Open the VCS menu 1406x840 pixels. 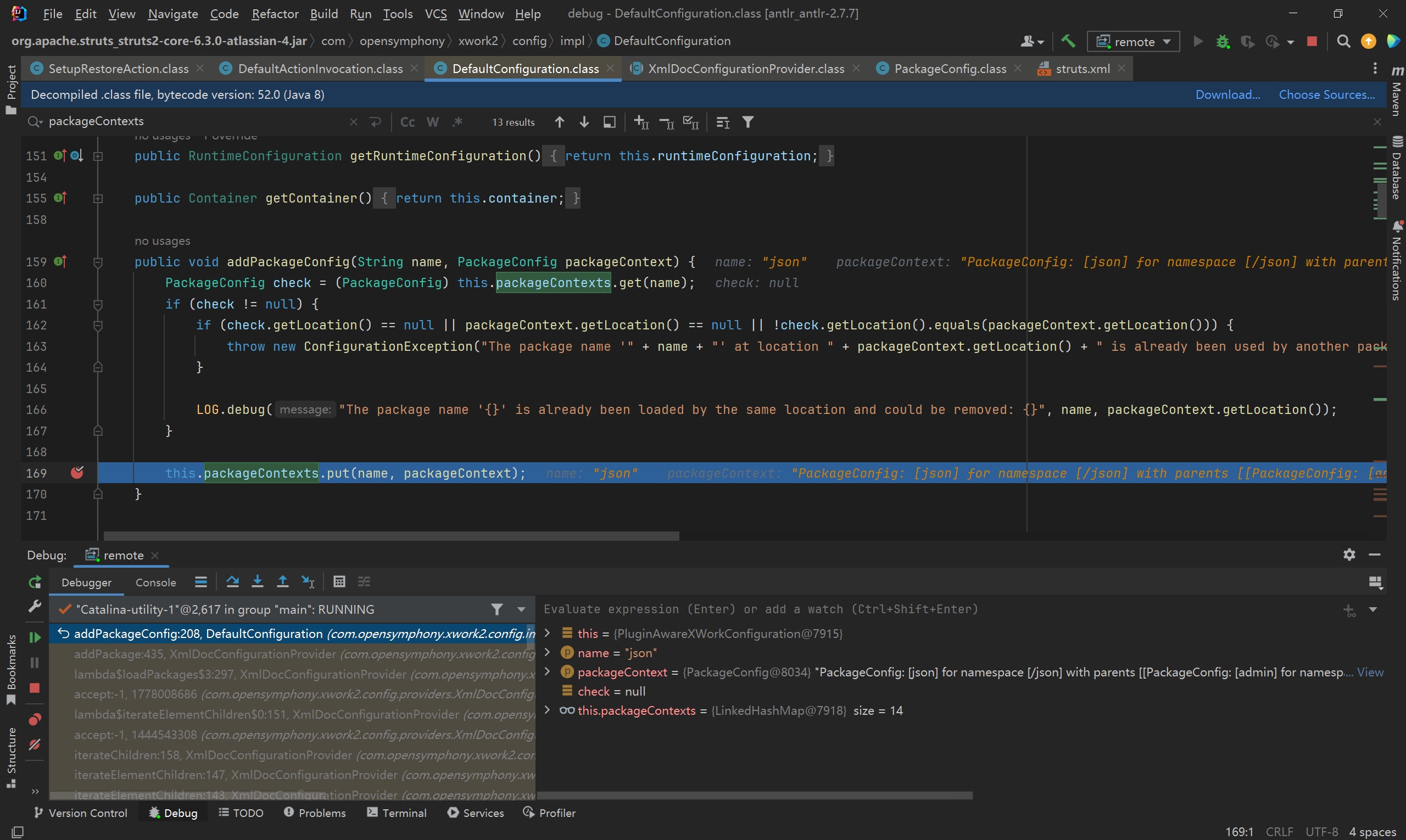click(436, 14)
